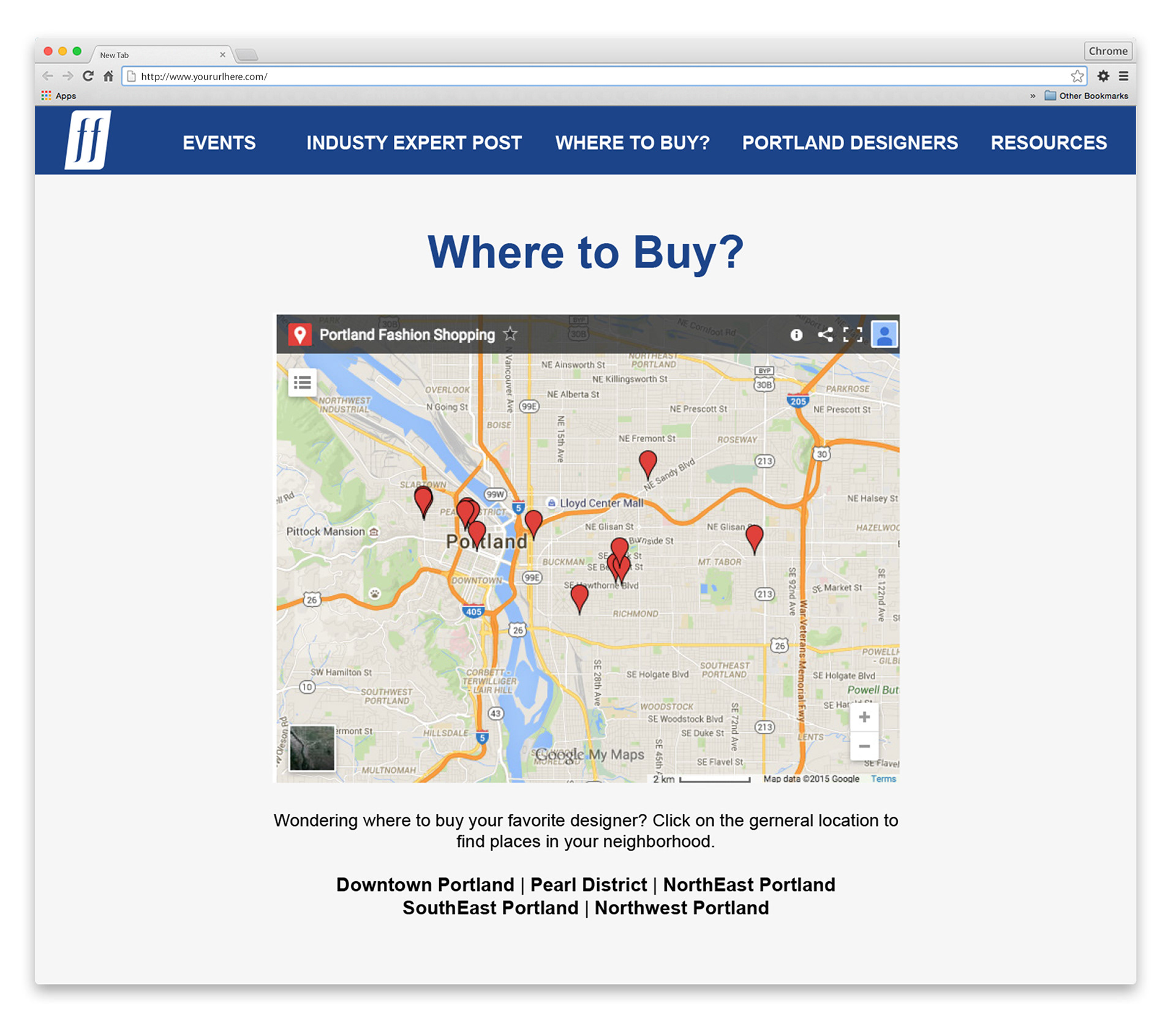1176x1022 pixels.
Task: Zoom out on the map
Action: pos(864,746)
